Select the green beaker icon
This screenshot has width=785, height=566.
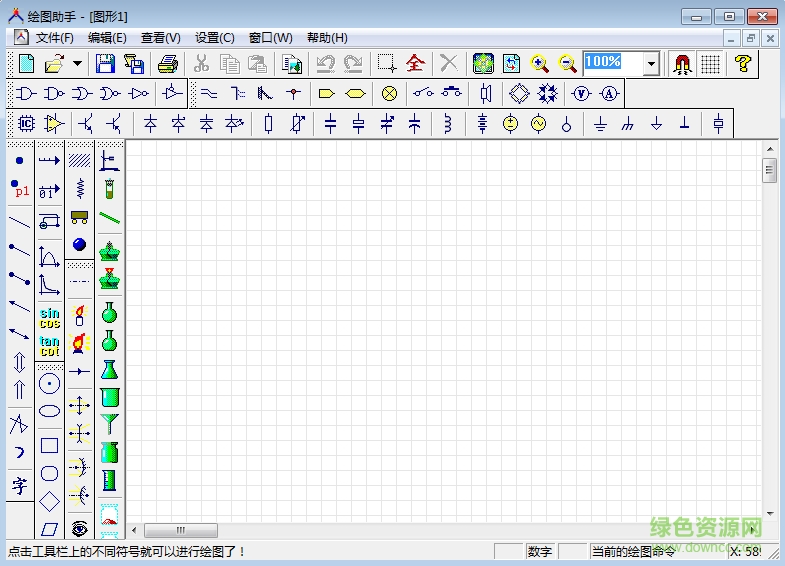point(109,398)
